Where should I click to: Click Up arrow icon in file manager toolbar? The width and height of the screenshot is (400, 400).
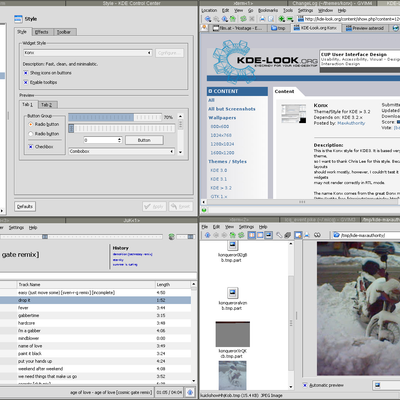tap(208, 235)
